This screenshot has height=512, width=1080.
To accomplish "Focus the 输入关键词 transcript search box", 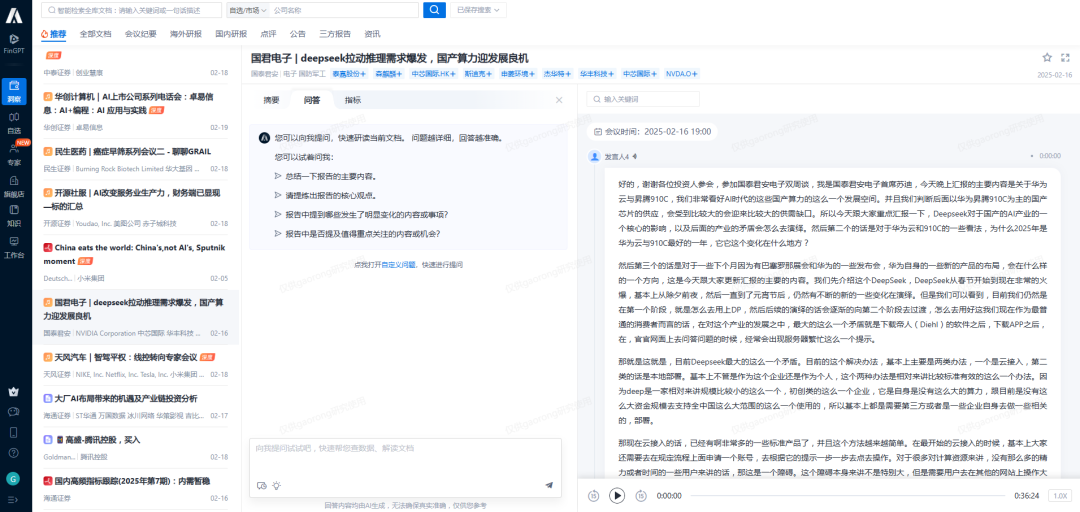I will 643,99.
